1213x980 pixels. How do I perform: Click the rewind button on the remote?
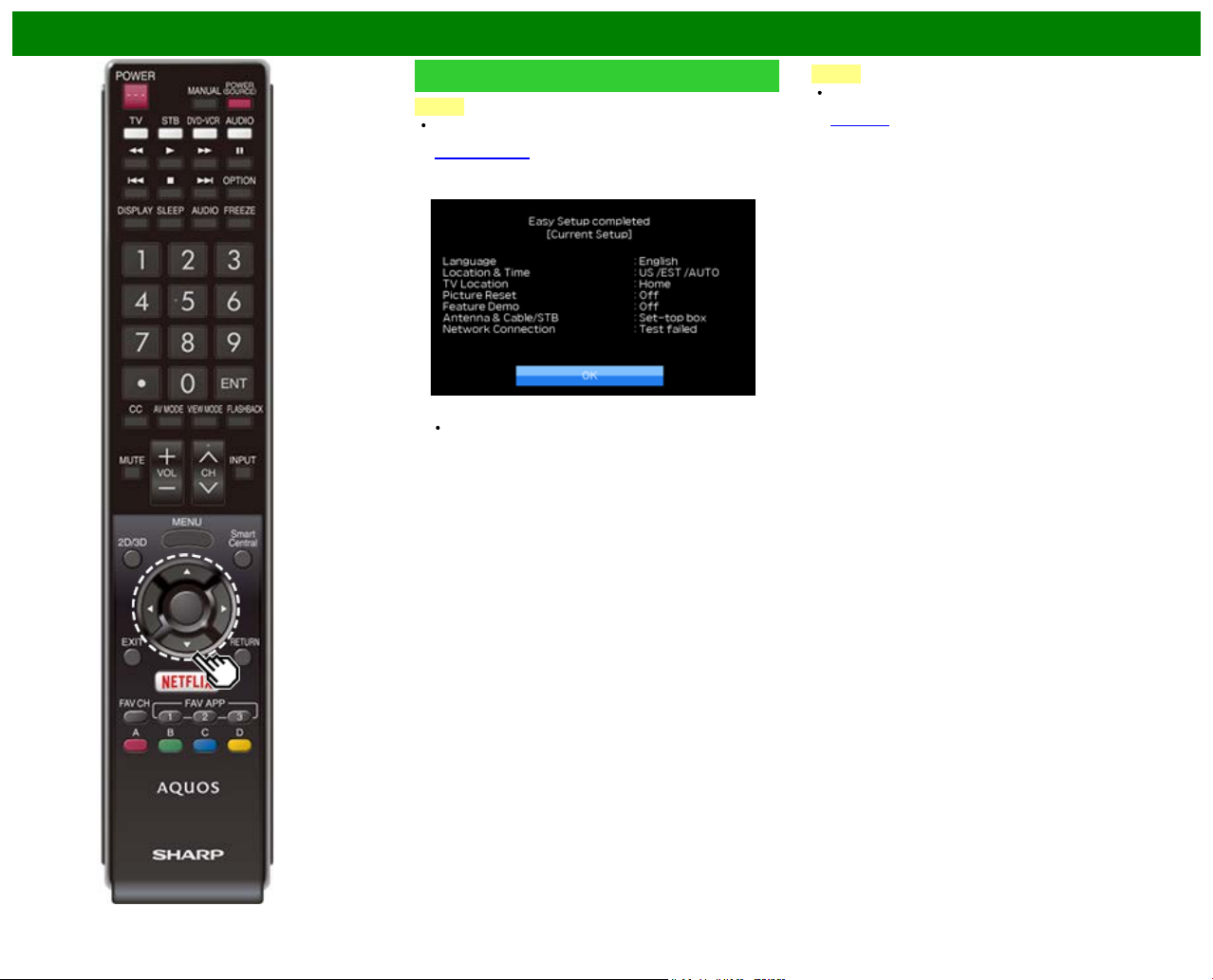click(136, 162)
